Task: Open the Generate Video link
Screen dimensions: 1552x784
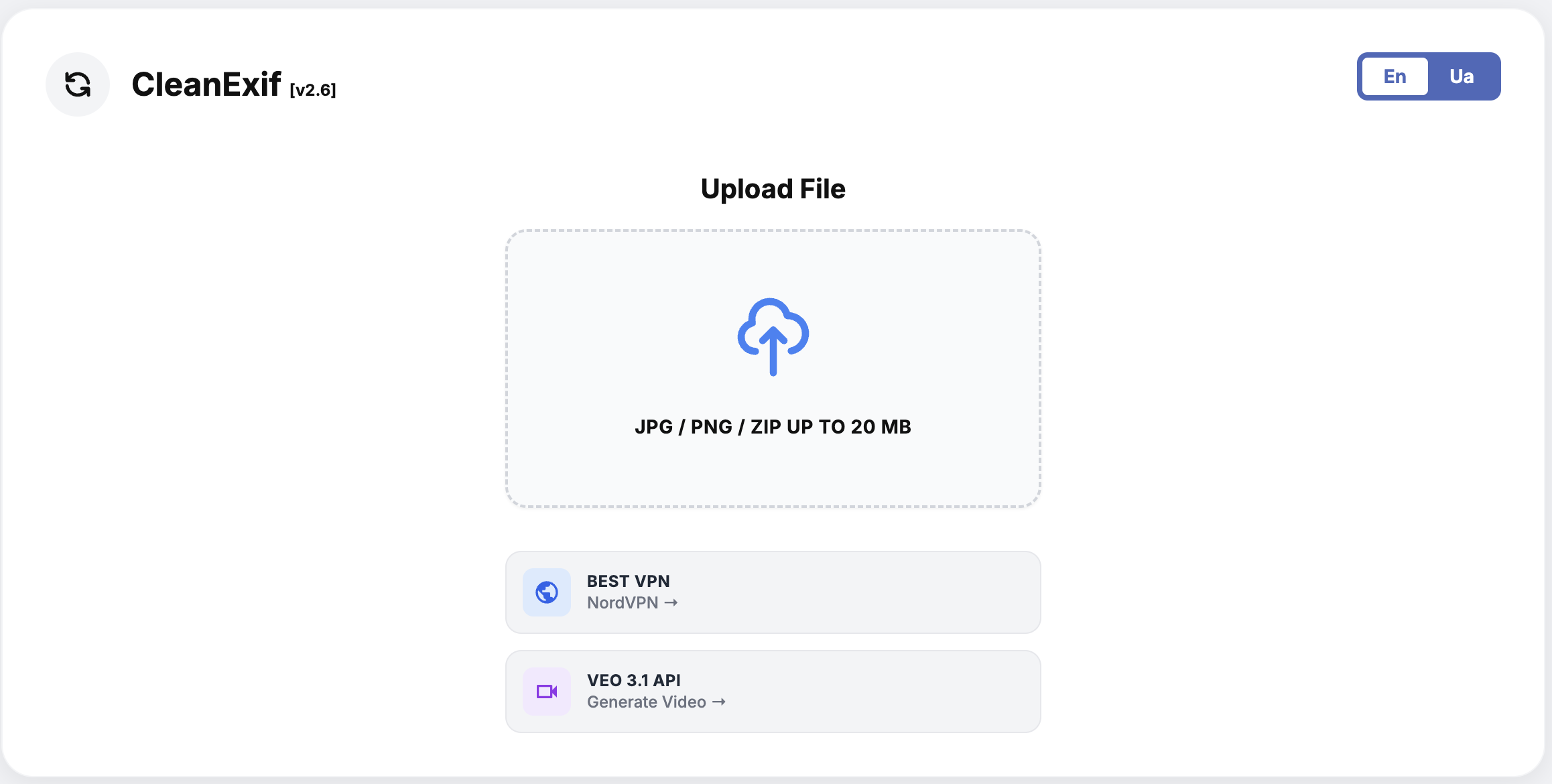Action: click(x=646, y=702)
